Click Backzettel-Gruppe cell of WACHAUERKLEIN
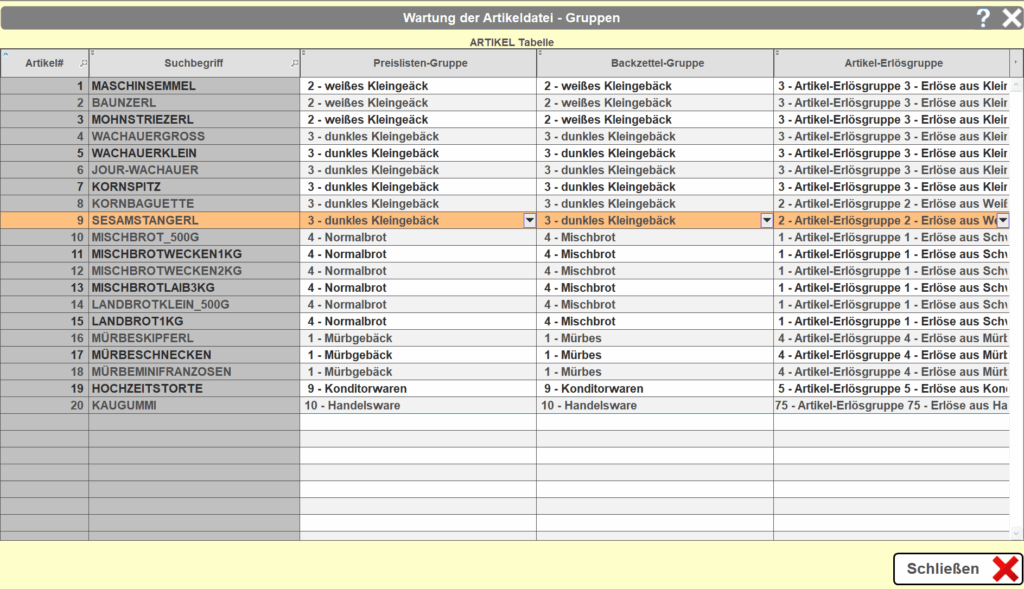1024x589 pixels. point(655,153)
